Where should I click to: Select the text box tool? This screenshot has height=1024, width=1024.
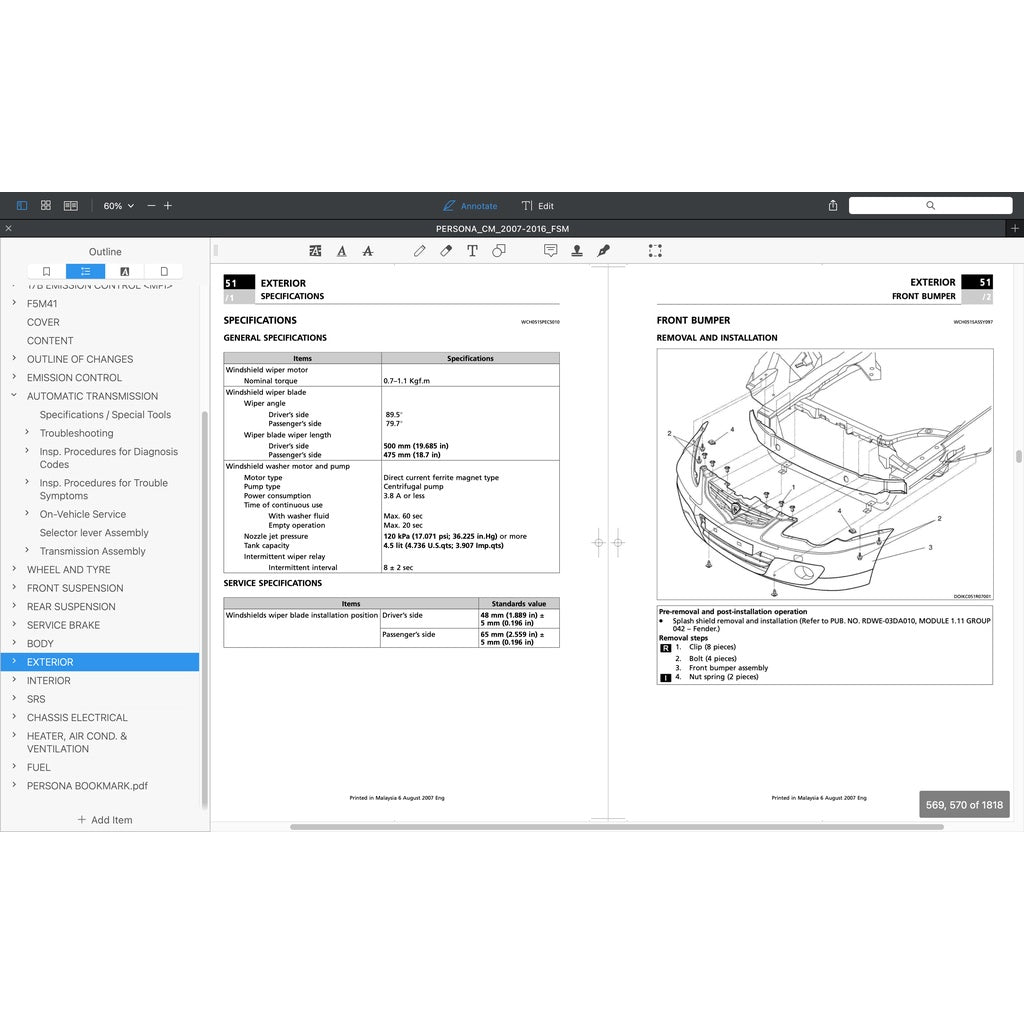pos(472,251)
